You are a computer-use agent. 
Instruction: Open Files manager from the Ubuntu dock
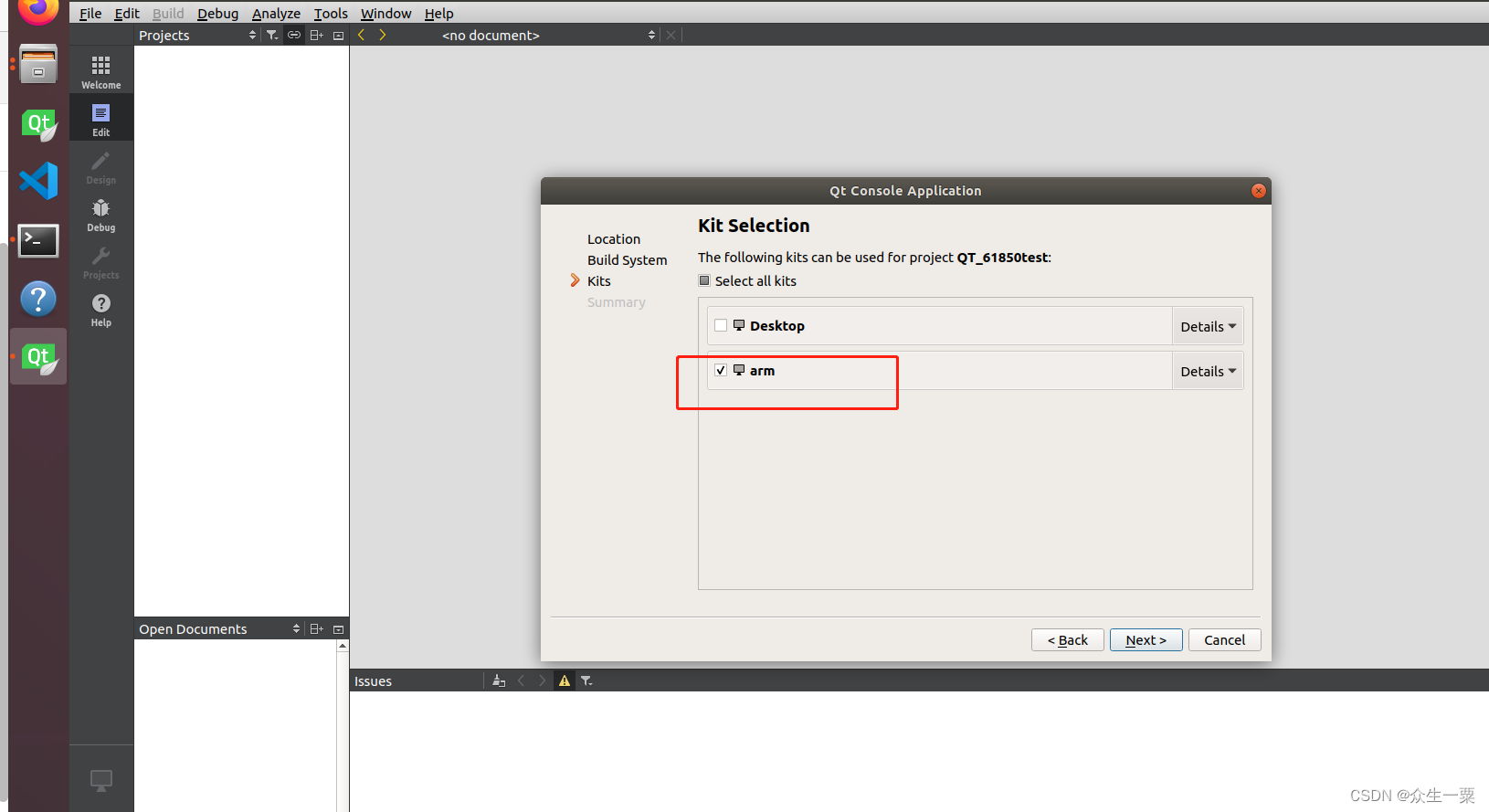coord(38,64)
